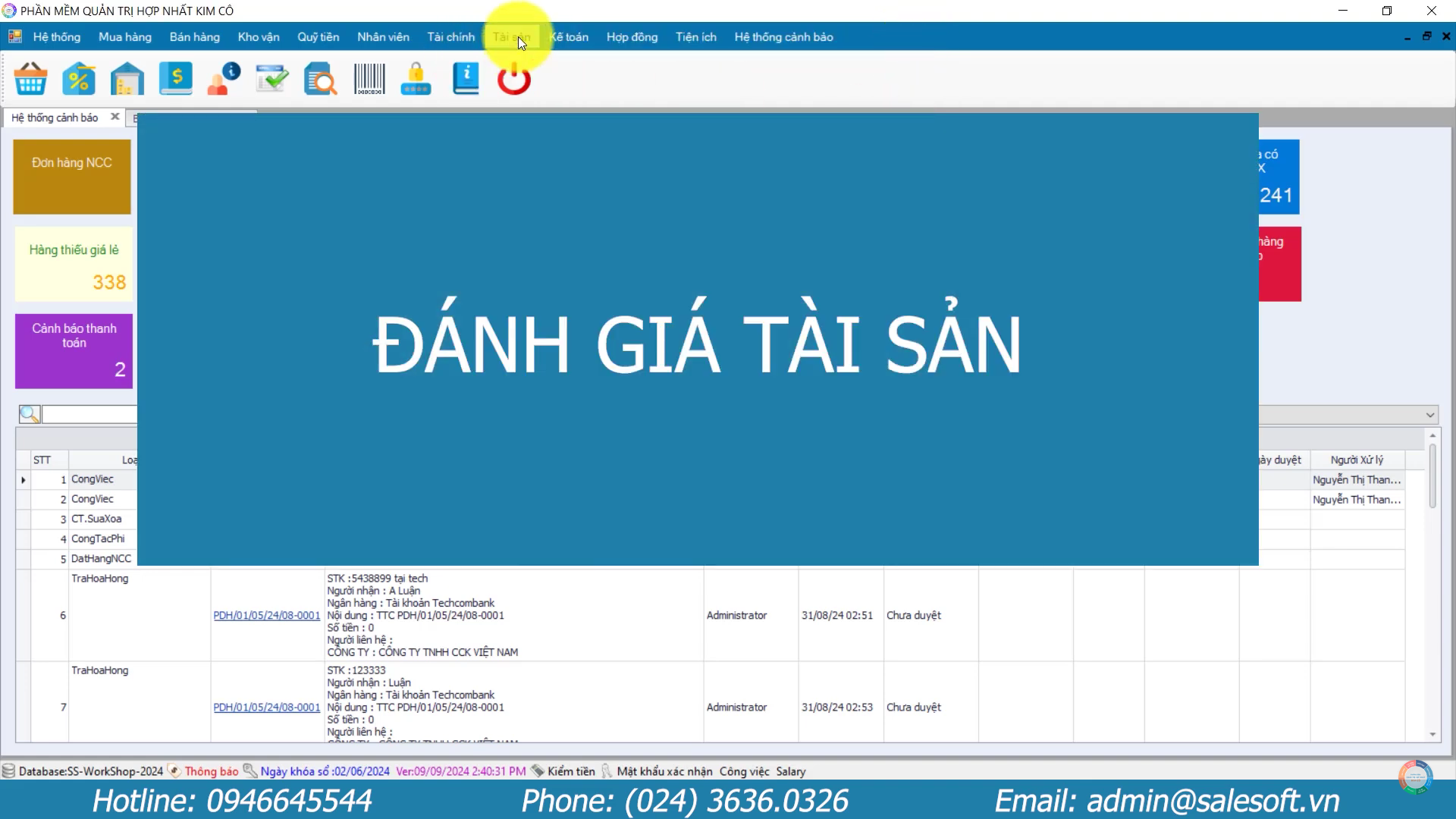The height and width of the screenshot is (819, 1456).
Task: Expand the dropdown arrow above the table
Action: pyautogui.click(x=1430, y=415)
